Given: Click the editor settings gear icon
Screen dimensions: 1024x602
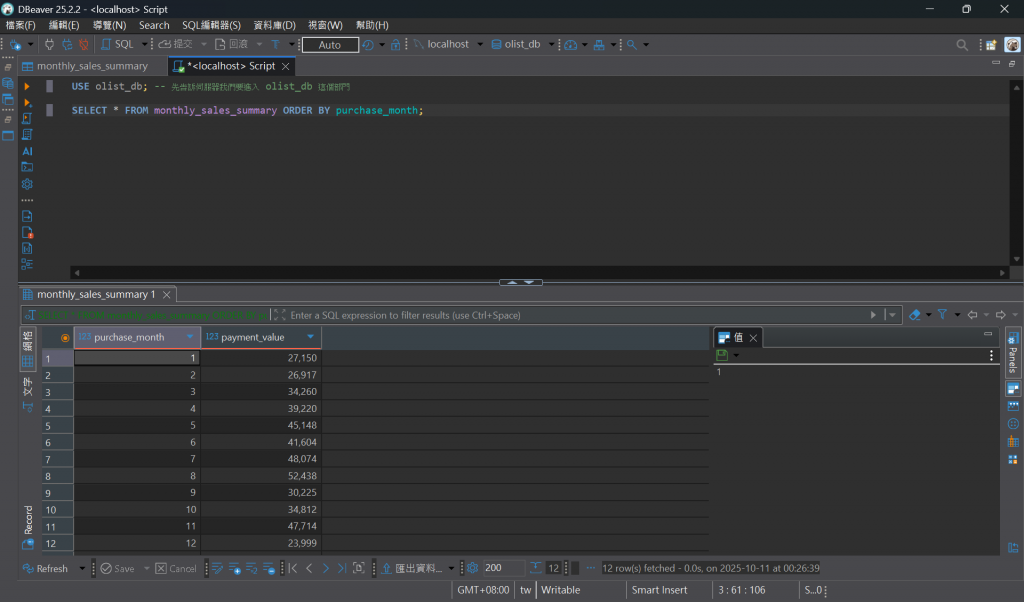Looking at the screenshot, I should 27,184.
